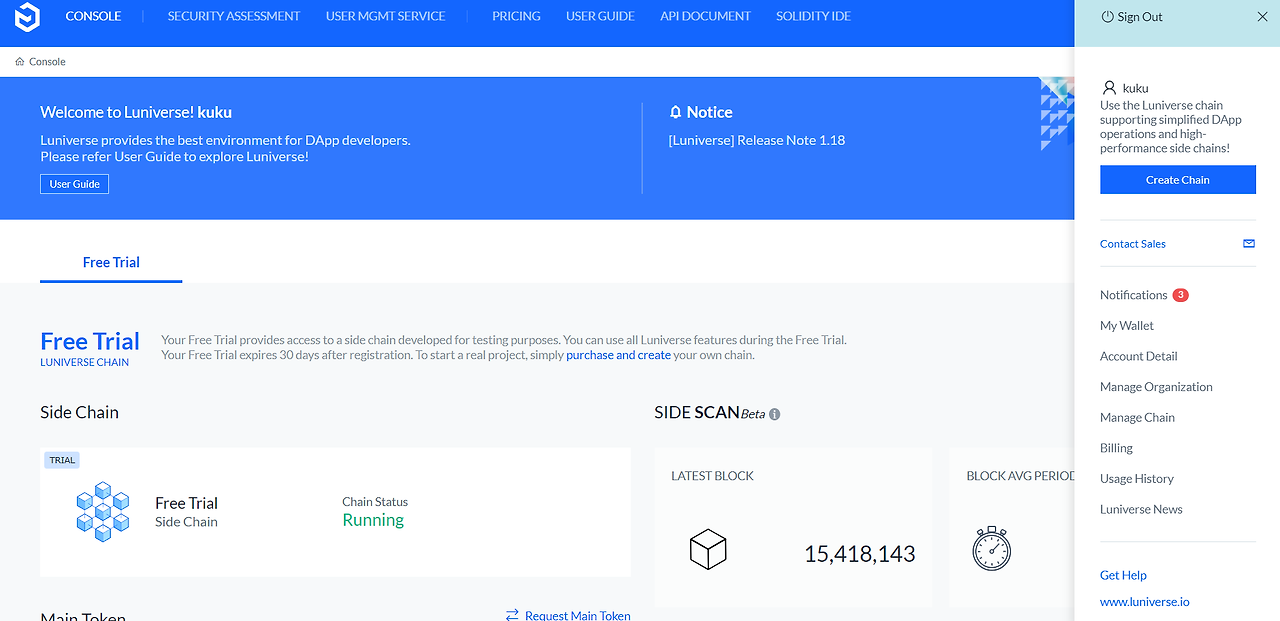
Task: Select the Free Trial tab
Action: tap(111, 262)
